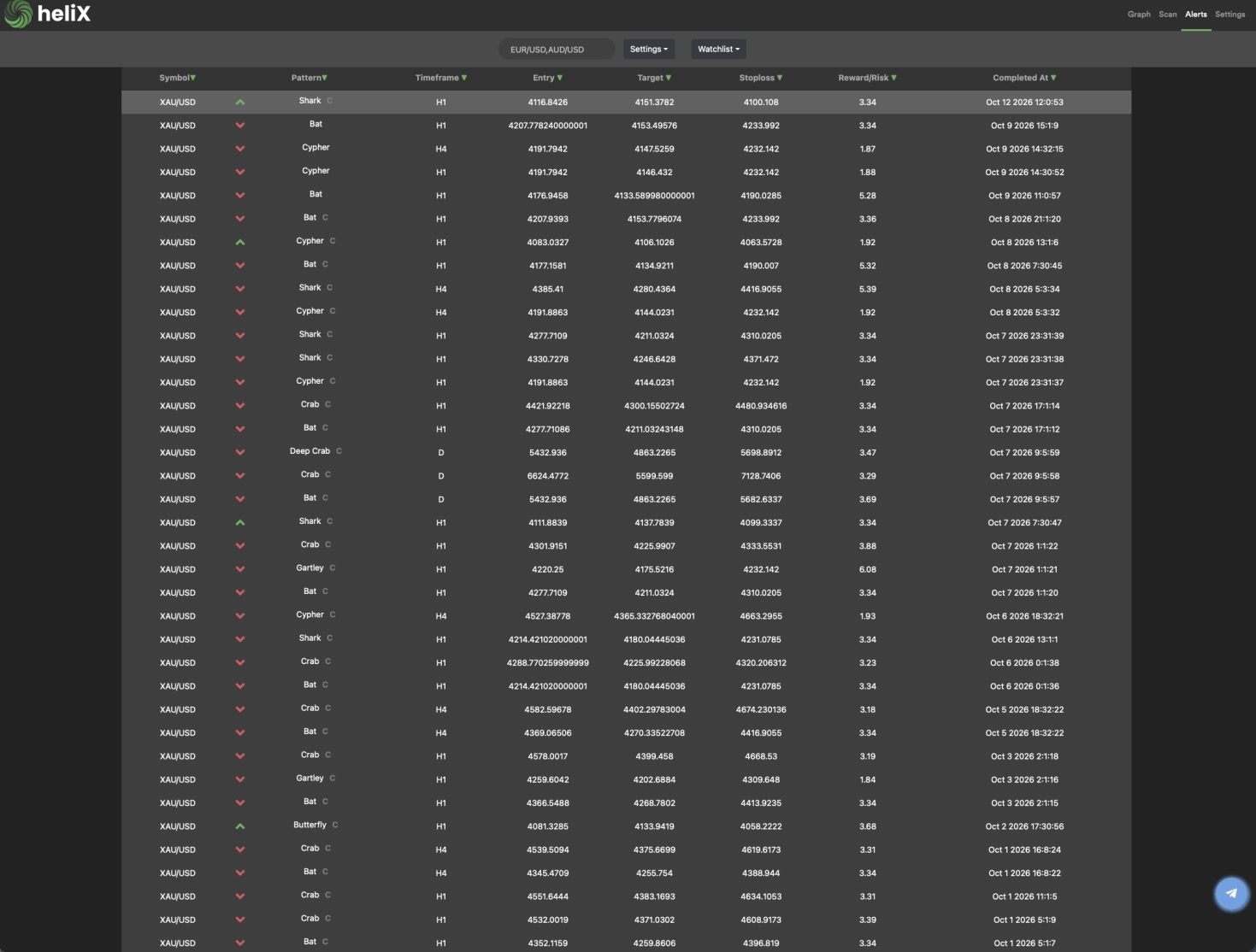Click stoploss value 4674.230136
Image resolution: width=1256 pixels, height=952 pixels.
(x=761, y=709)
